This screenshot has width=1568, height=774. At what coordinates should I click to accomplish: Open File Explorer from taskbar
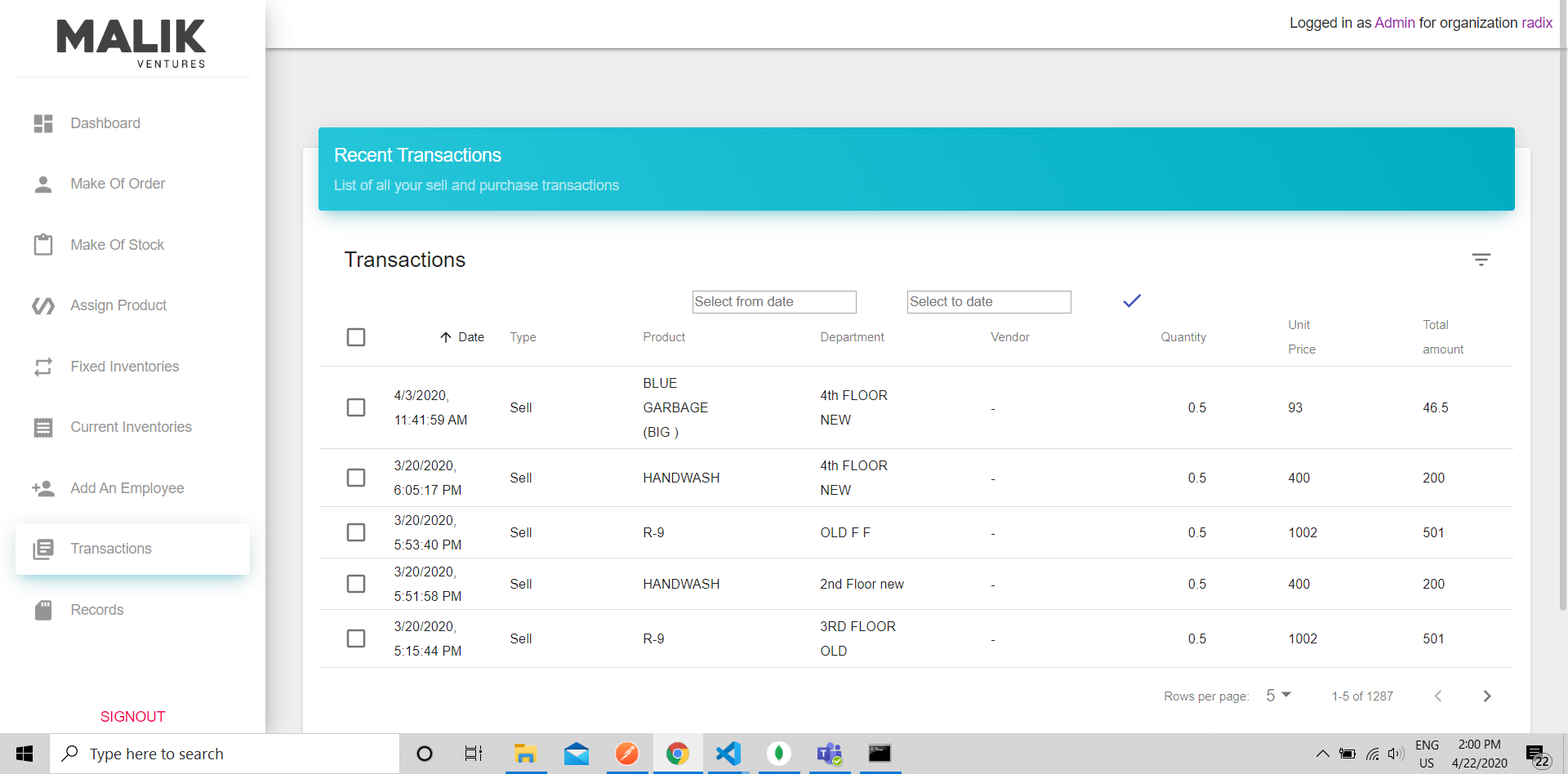coord(525,754)
